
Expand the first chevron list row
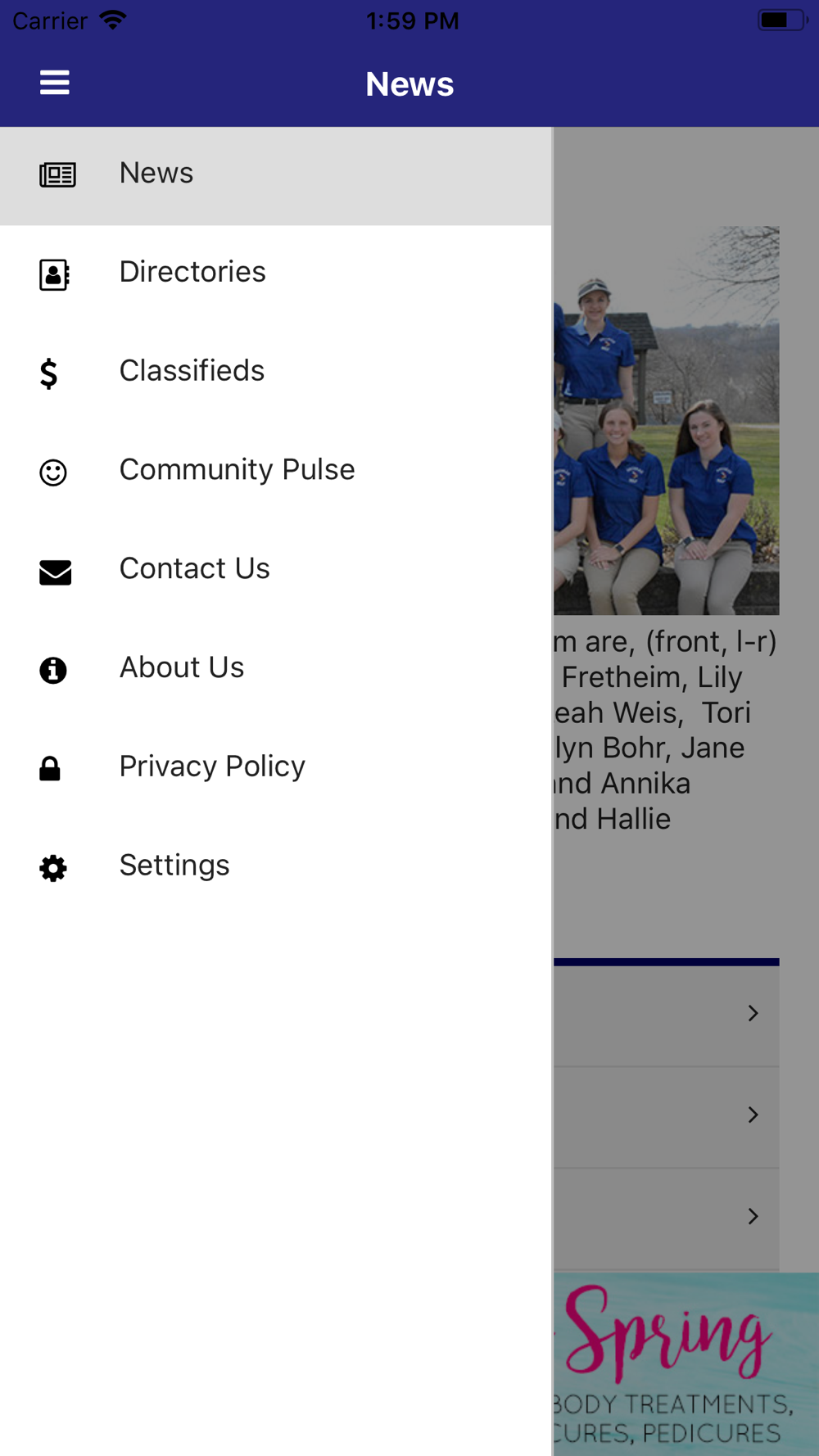pos(666,1015)
